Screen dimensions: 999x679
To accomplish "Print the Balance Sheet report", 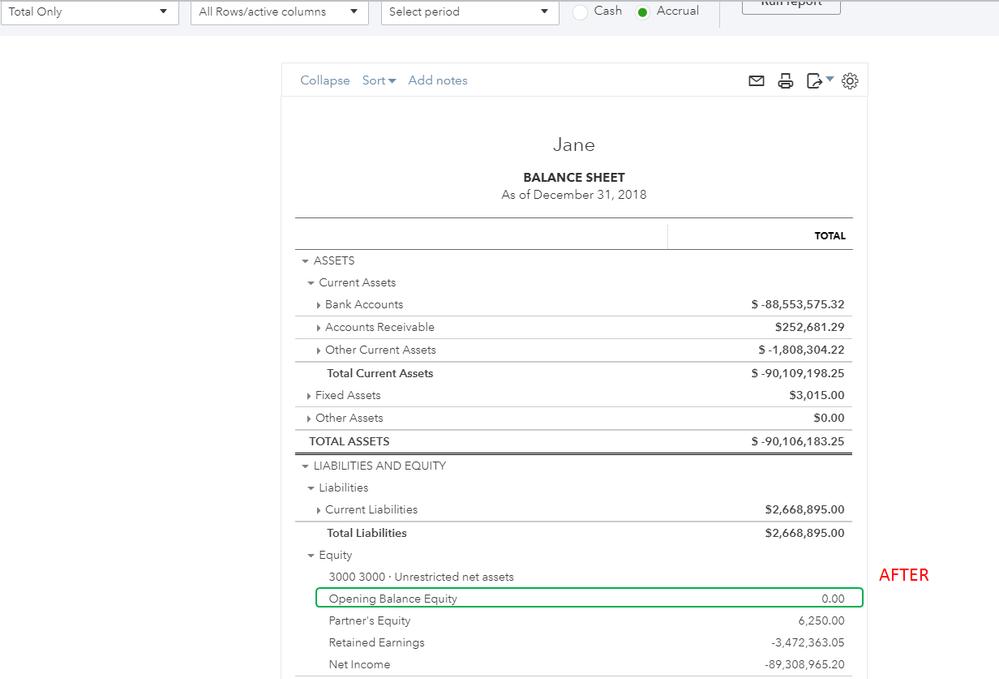I will (786, 81).
